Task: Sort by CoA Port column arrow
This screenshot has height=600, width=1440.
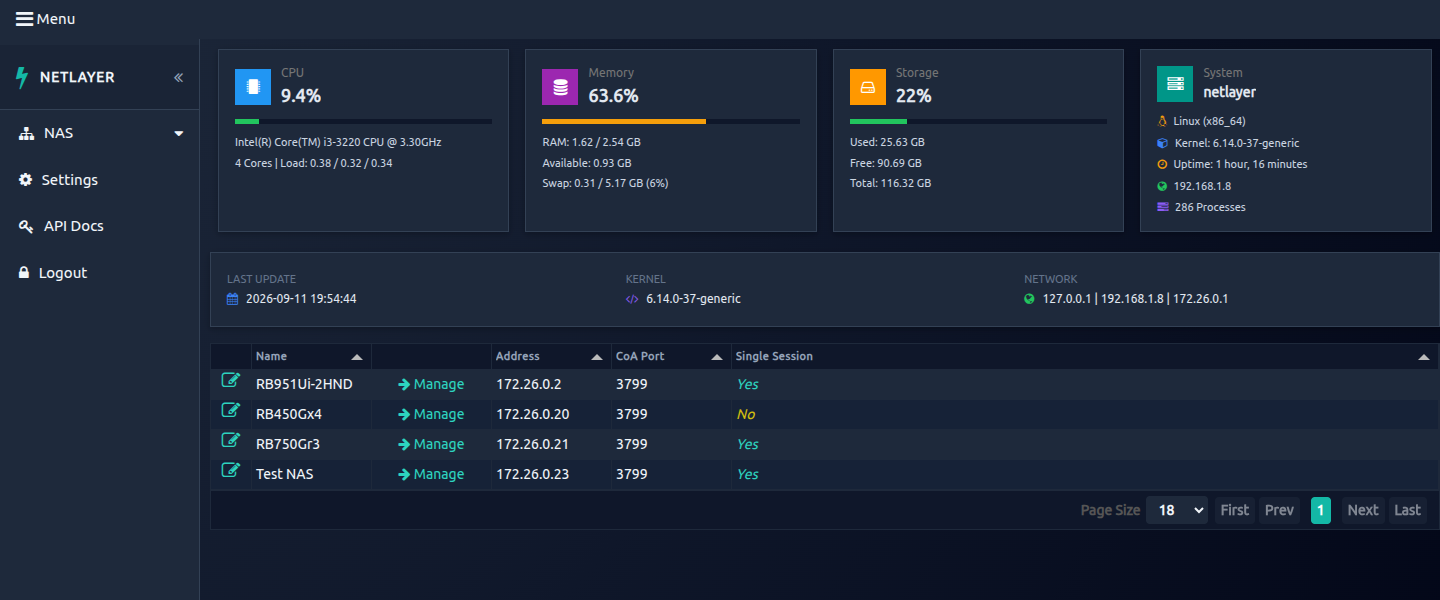Action: [717, 357]
